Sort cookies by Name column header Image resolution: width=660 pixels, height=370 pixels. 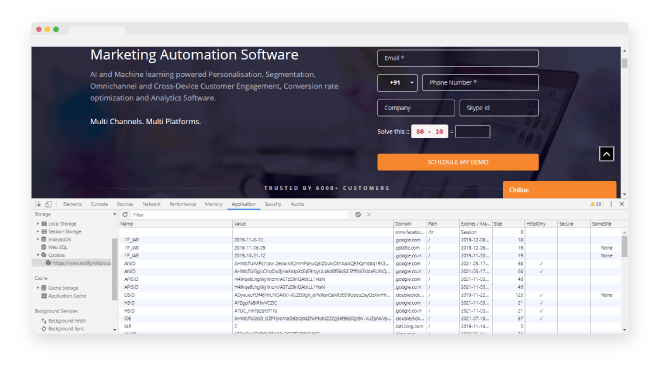point(175,224)
